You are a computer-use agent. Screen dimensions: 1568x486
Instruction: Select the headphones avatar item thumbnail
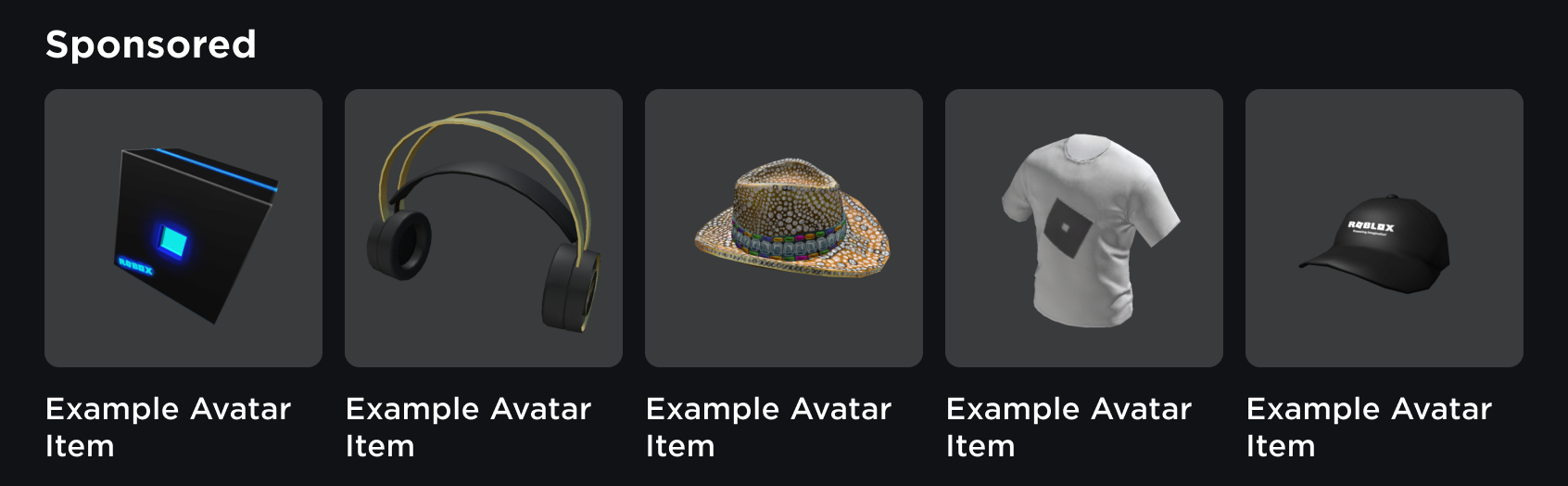[x=484, y=228]
